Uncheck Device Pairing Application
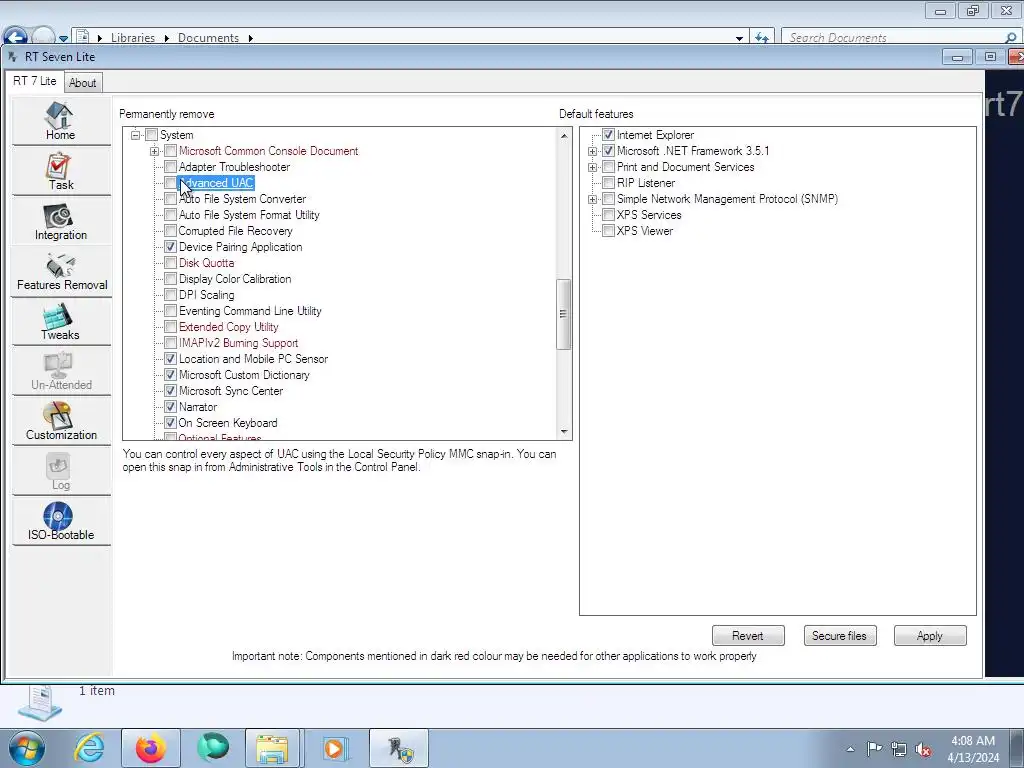The image size is (1024, 768). pos(170,247)
